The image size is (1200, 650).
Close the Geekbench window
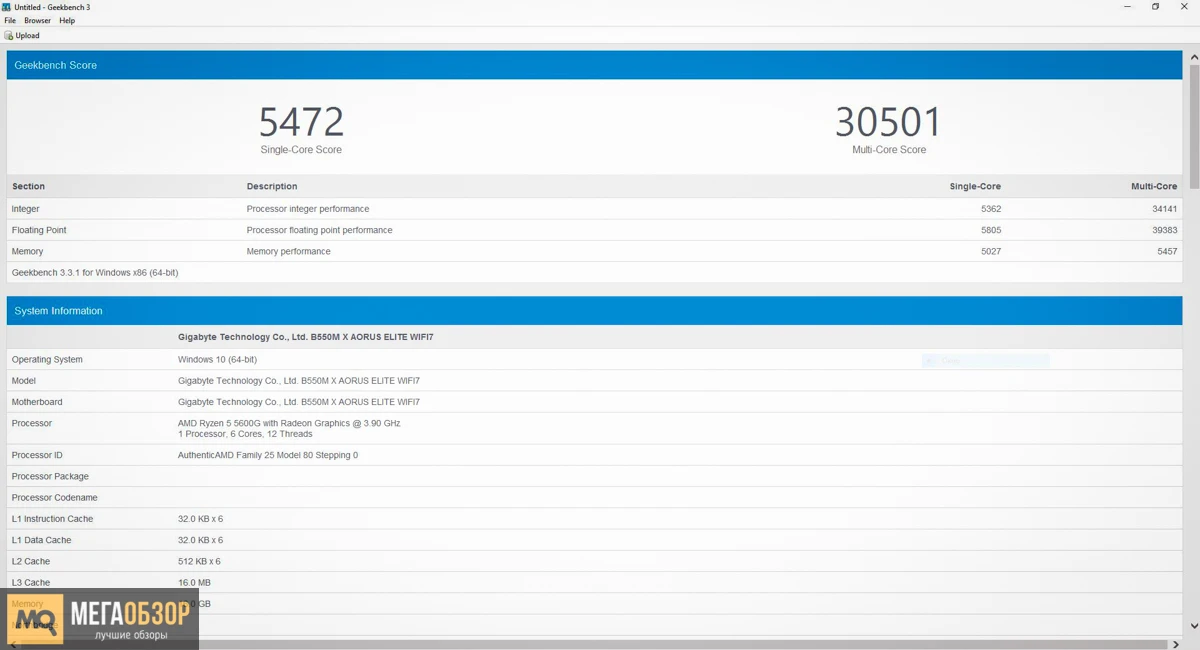1185,7
